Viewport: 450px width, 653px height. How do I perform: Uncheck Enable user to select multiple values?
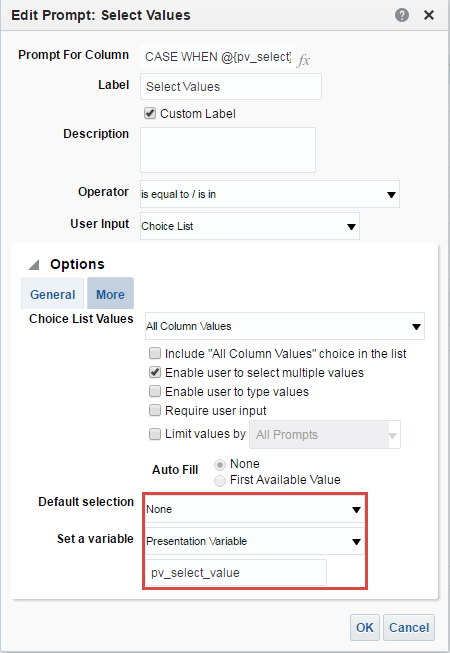tap(155, 372)
